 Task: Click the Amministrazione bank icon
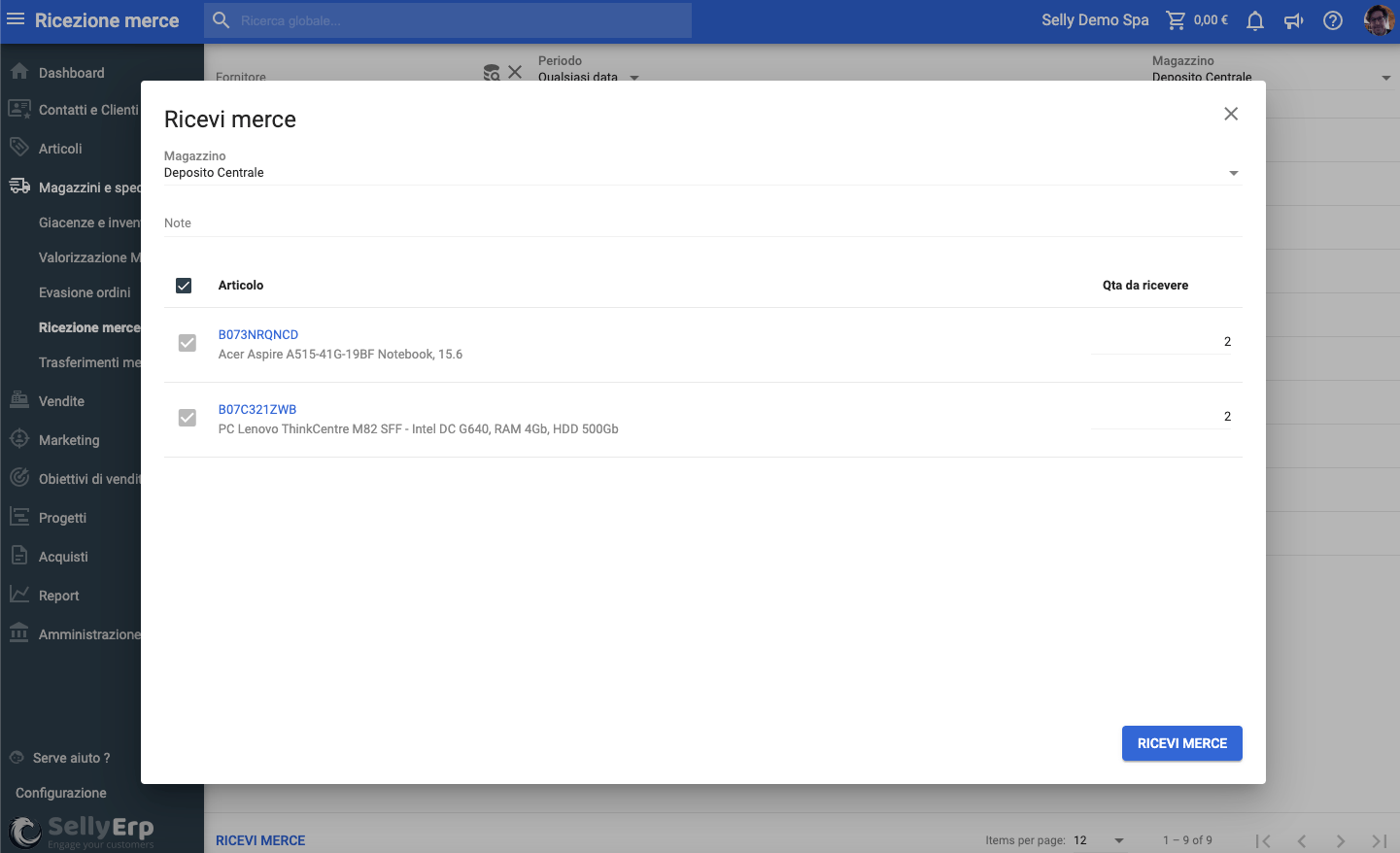coord(19,632)
